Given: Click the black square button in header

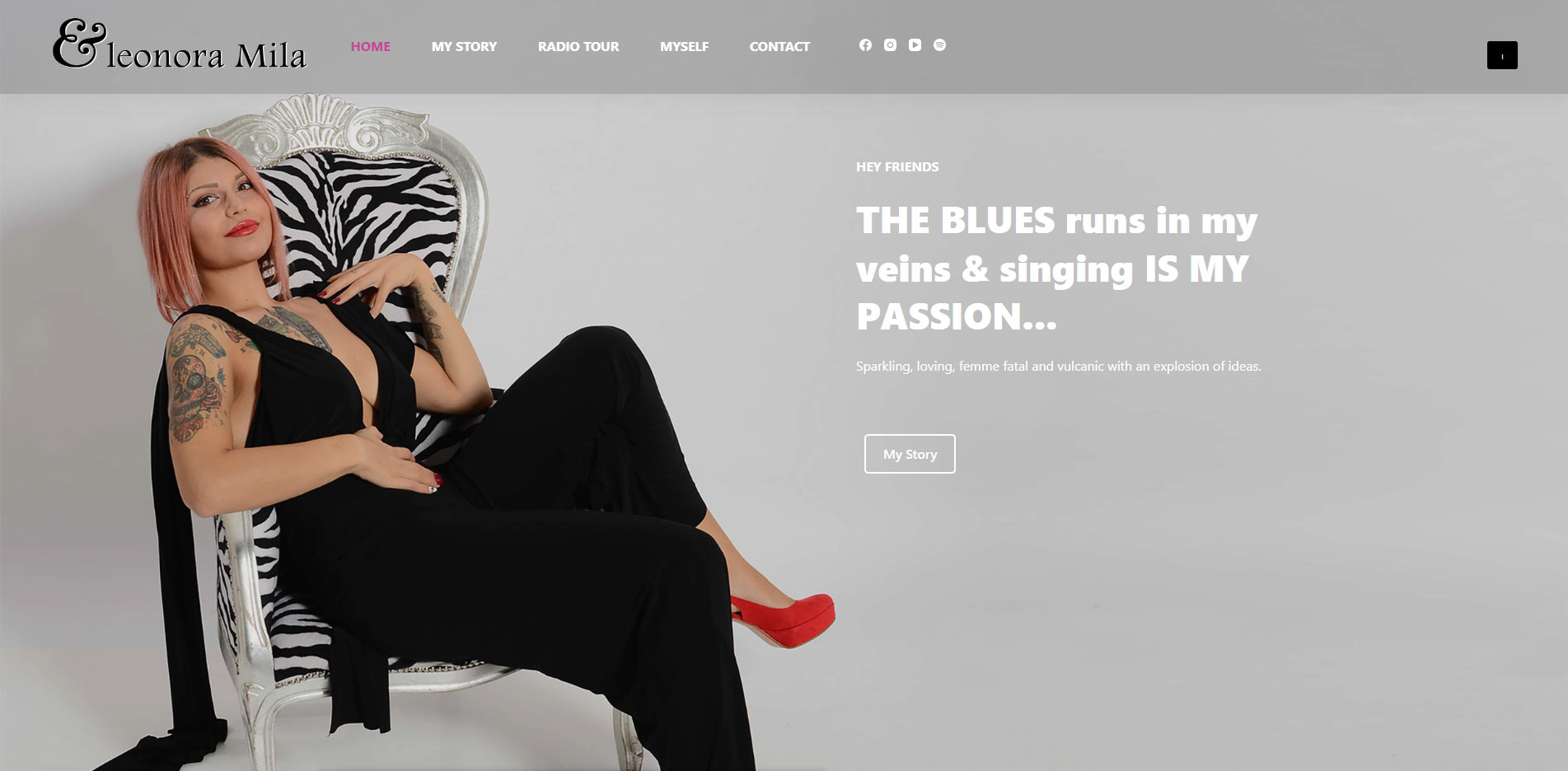Looking at the screenshot, I should 1502,55.
